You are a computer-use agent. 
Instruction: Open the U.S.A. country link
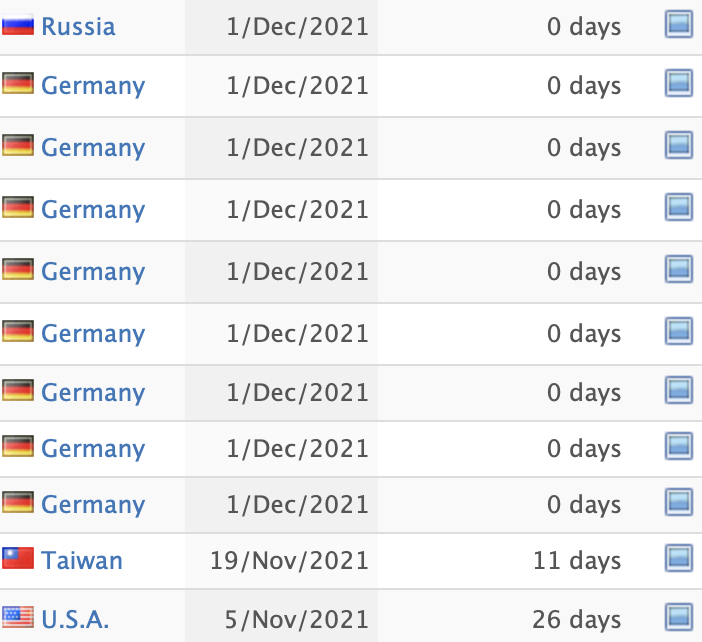[75, 620]
